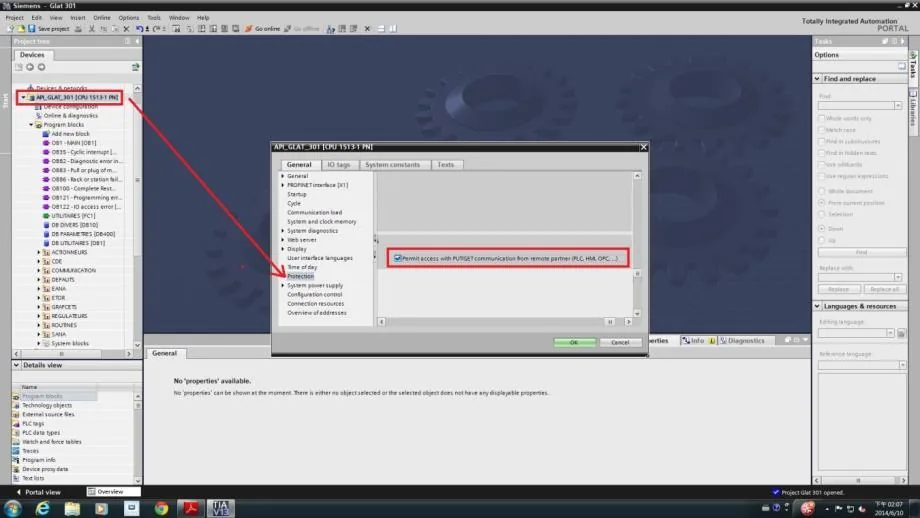The height and width of the screenshot is (518, 920).
Task: Select Protection in dialog navigation tree
Action: click(300, 276)
